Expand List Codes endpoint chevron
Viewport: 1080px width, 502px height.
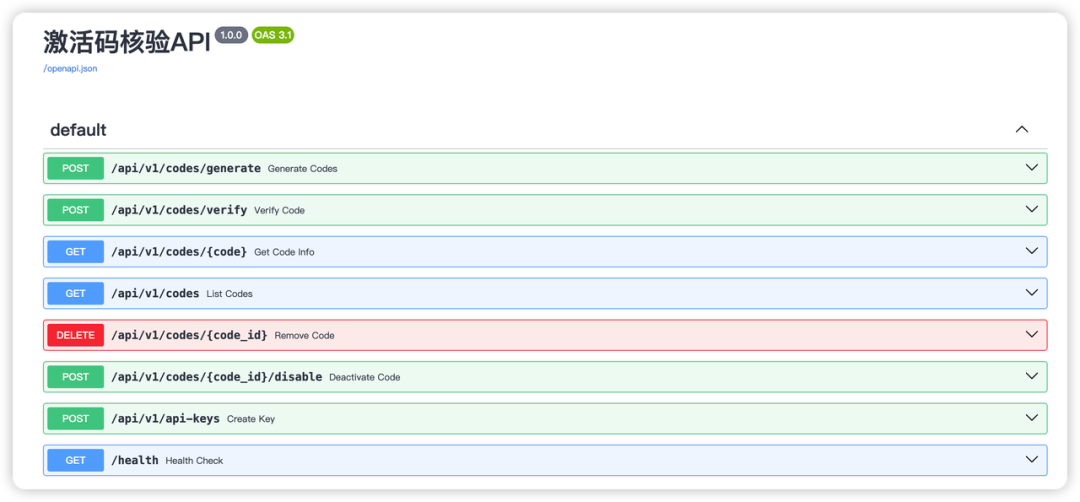[1032, 293]
